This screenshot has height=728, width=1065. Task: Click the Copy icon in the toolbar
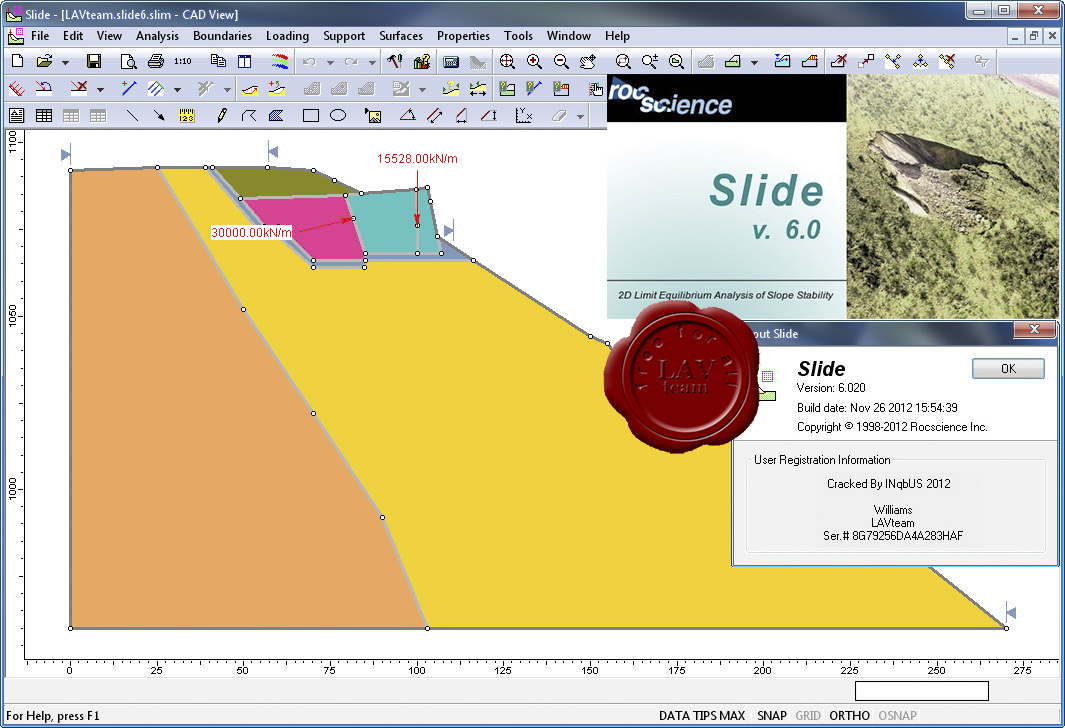point(218,62)
